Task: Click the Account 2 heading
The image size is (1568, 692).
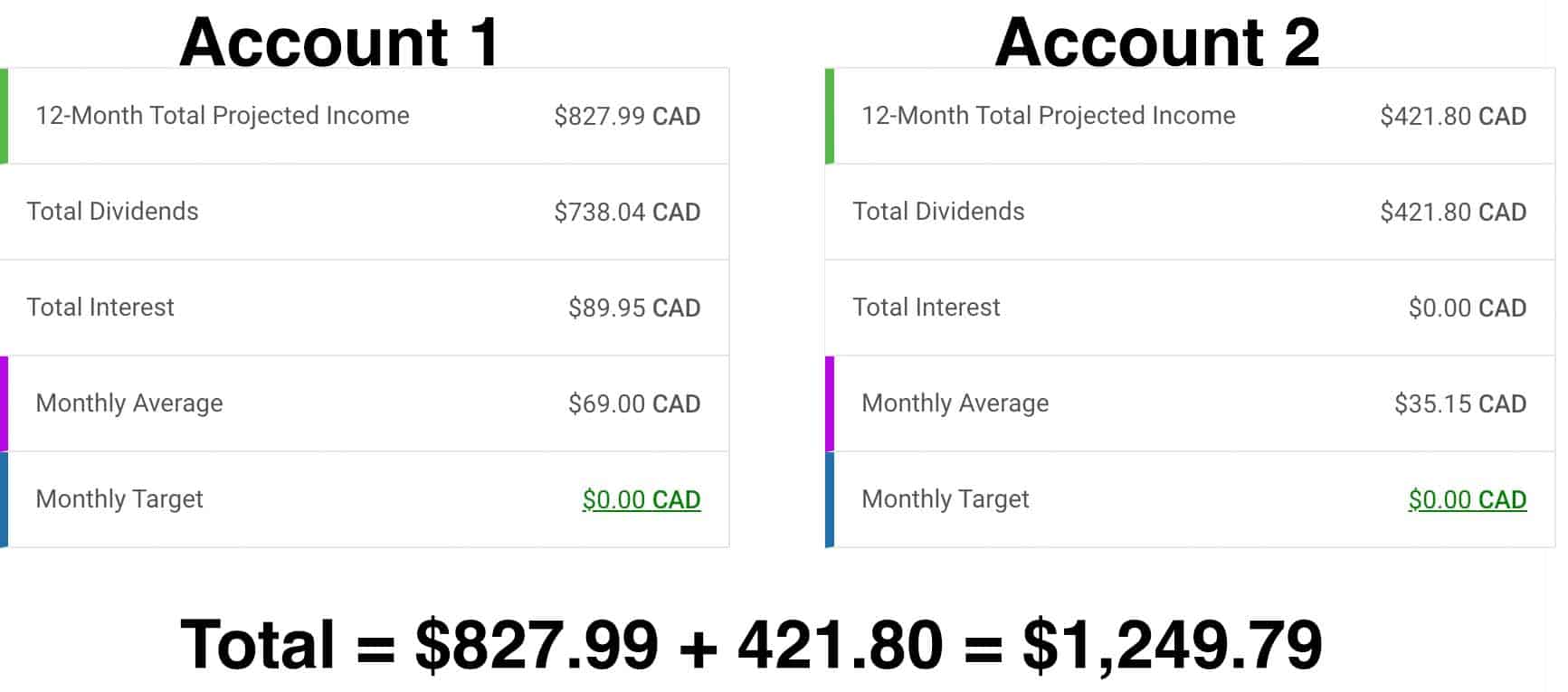Action: [1156, 42]
